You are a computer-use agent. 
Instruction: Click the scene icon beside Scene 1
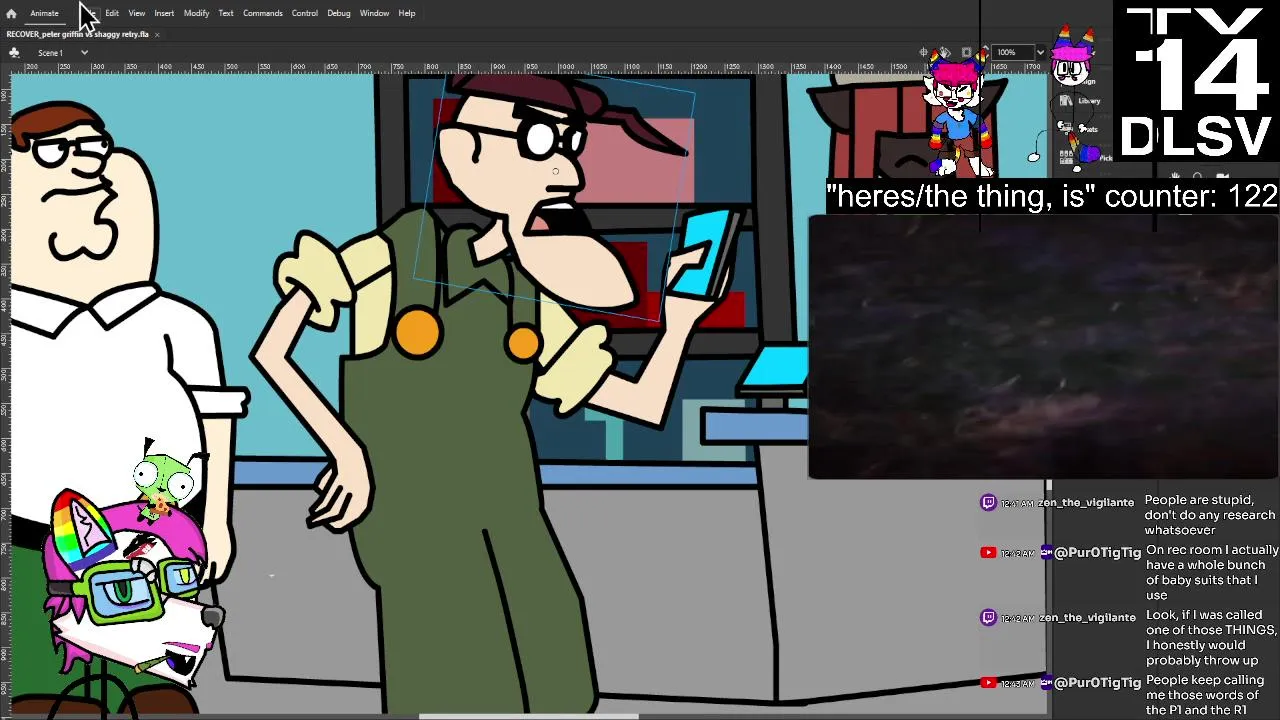tap(14, 52)
